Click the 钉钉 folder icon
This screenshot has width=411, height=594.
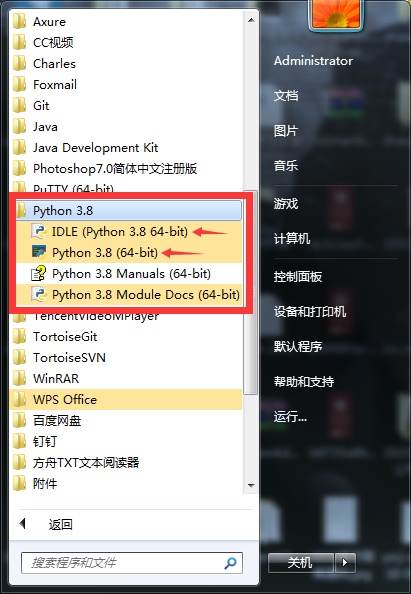(x=19, y=441)
